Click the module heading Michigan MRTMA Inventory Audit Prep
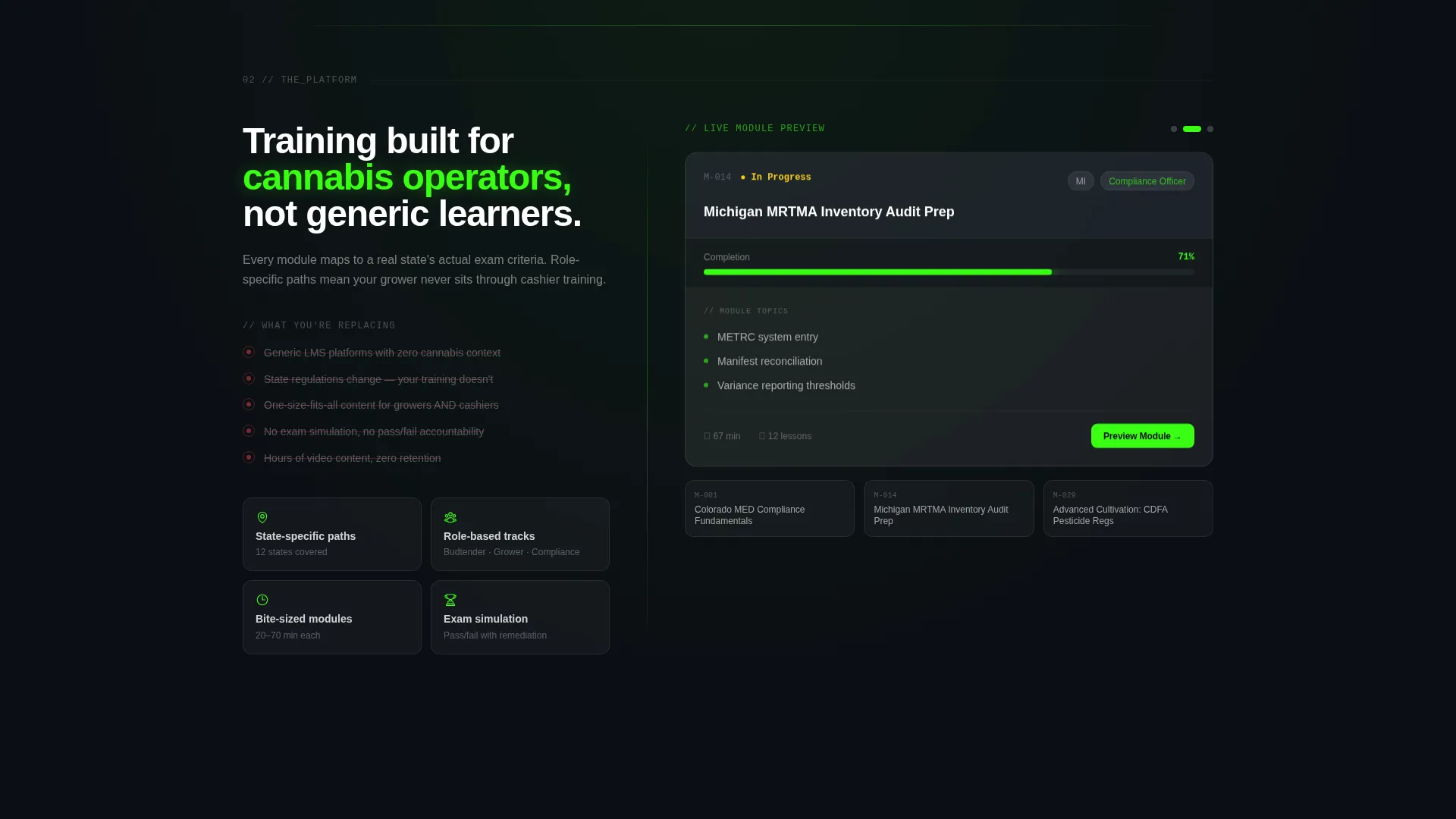The width and height of the screenshot is (1456, 819). (829, 212)
